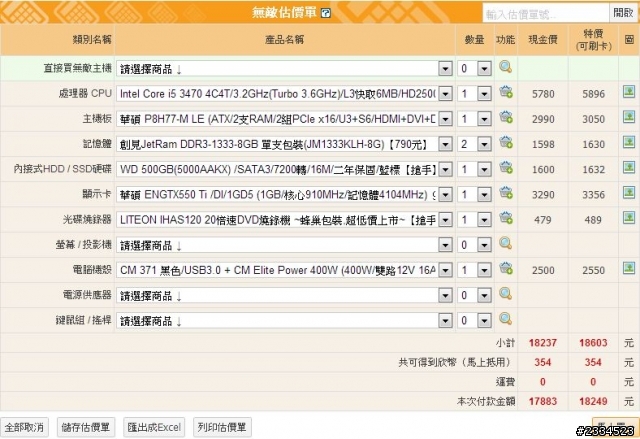Click 儲存估價單 button
This screenshot has width=640, height=439.
click(x=86, y=428)
